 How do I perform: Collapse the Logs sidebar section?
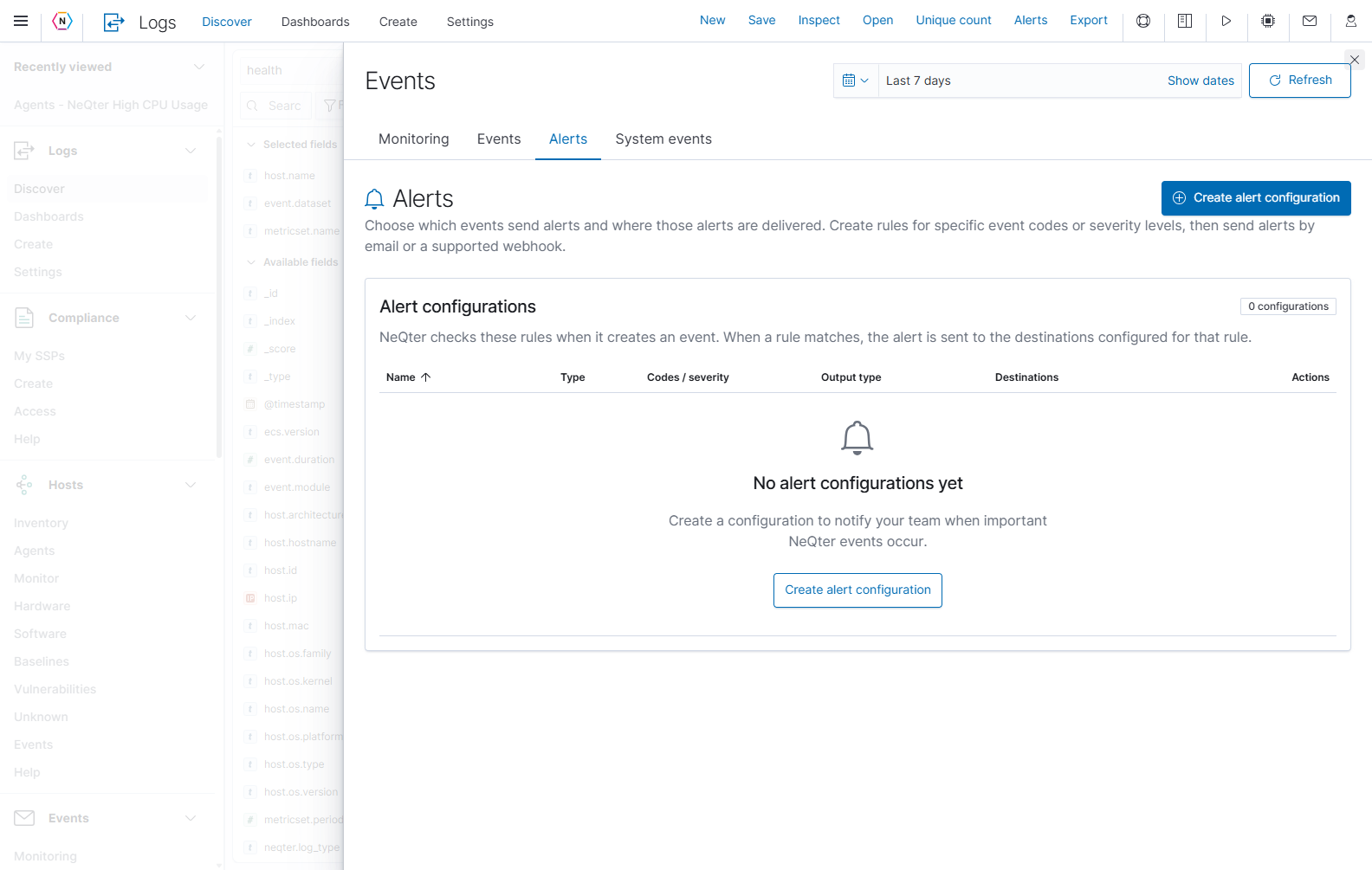(191, 151)
